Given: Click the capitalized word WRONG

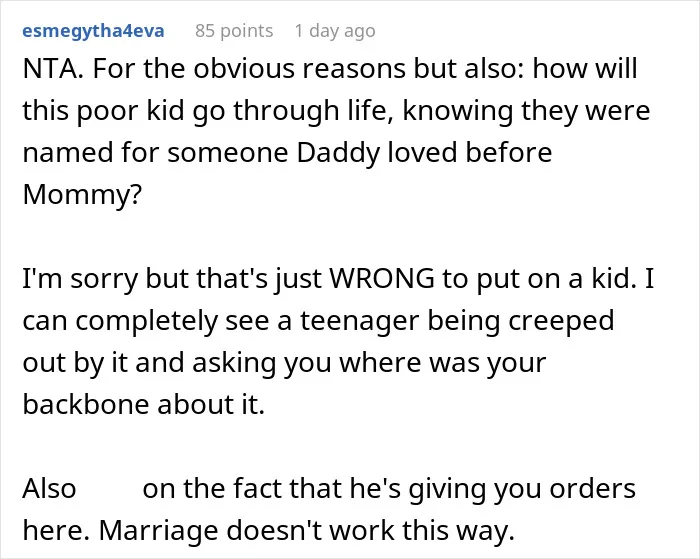Looking at the screenshot, I should (381, 279).
